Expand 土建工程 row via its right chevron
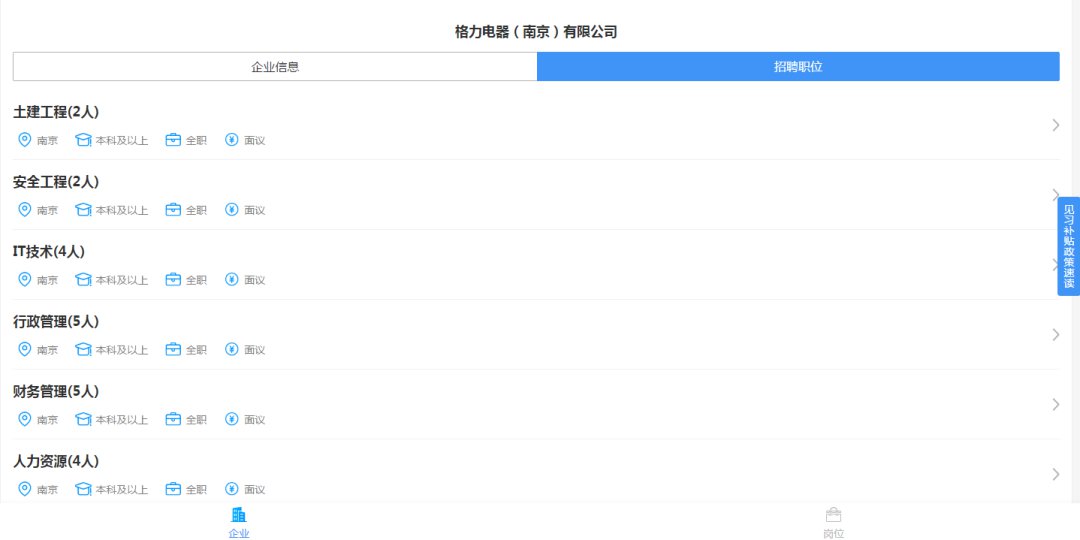This screenshot has height=540, width=1080. 1056,125
